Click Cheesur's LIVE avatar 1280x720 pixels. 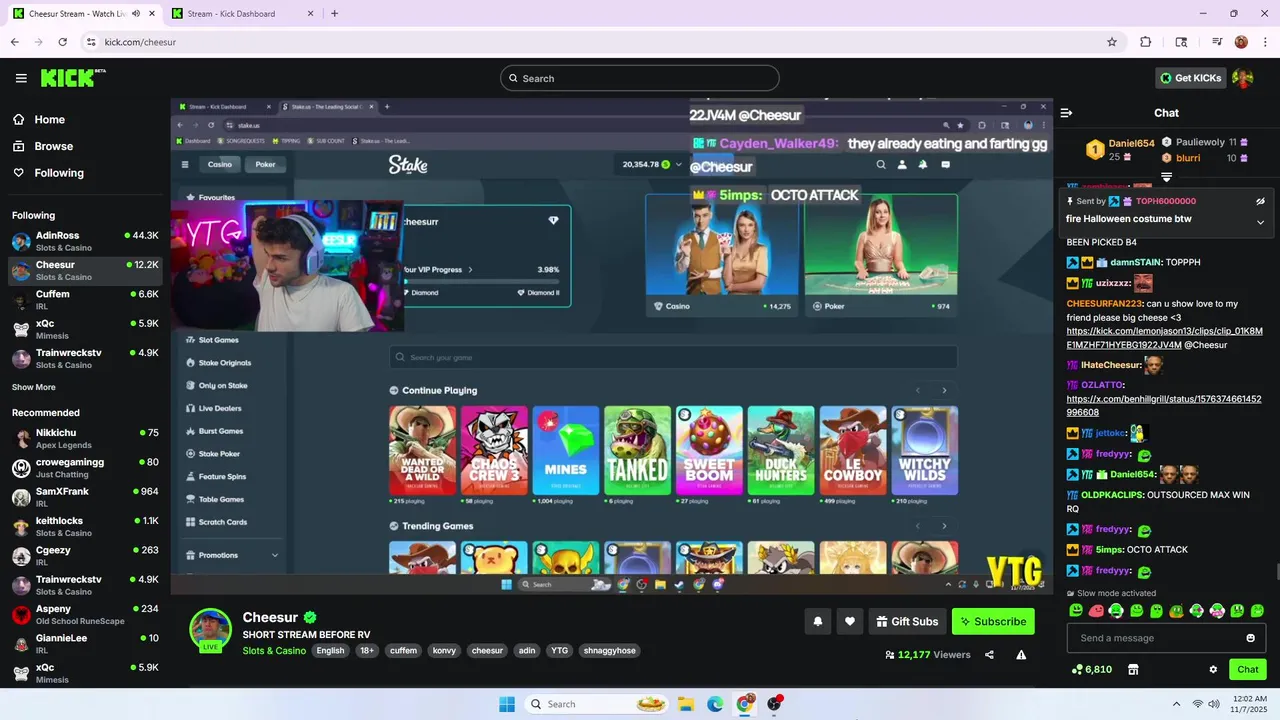[211, 629]
